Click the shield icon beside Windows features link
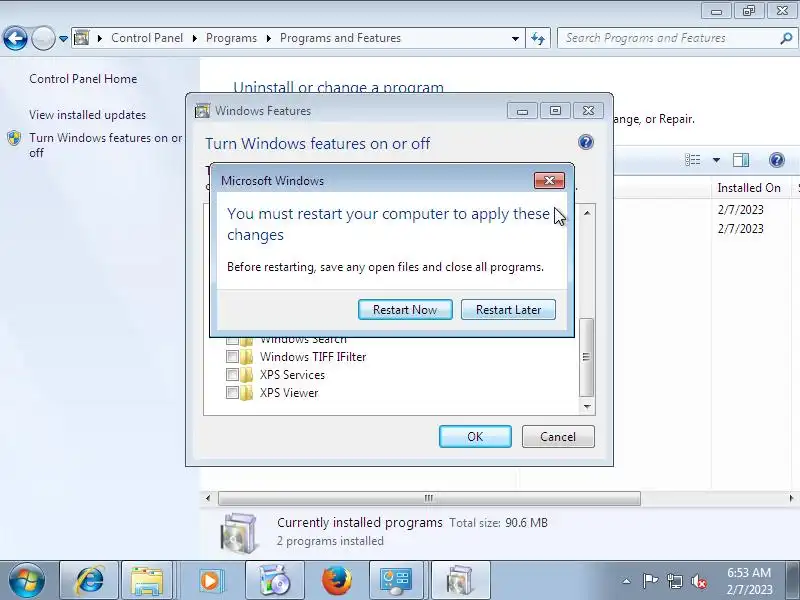 pyautogui.click(x=14, y=138)
